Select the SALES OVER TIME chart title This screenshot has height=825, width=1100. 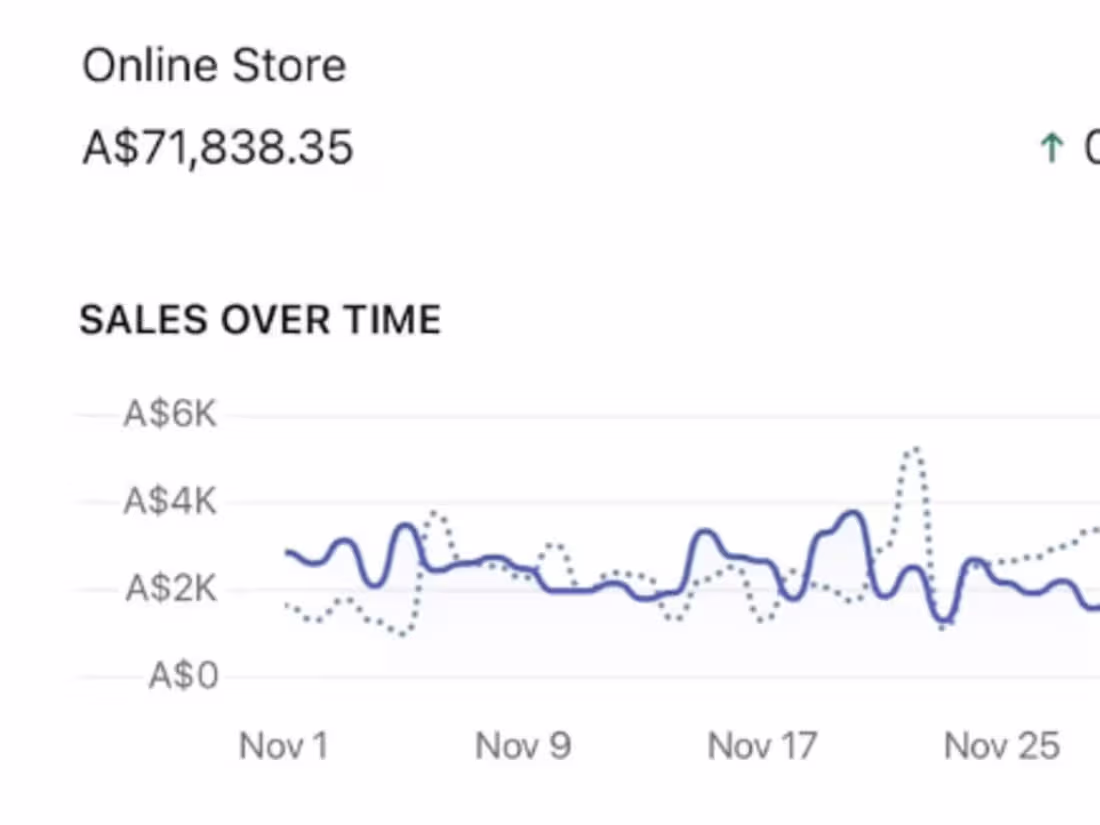(x=260, y=320)
